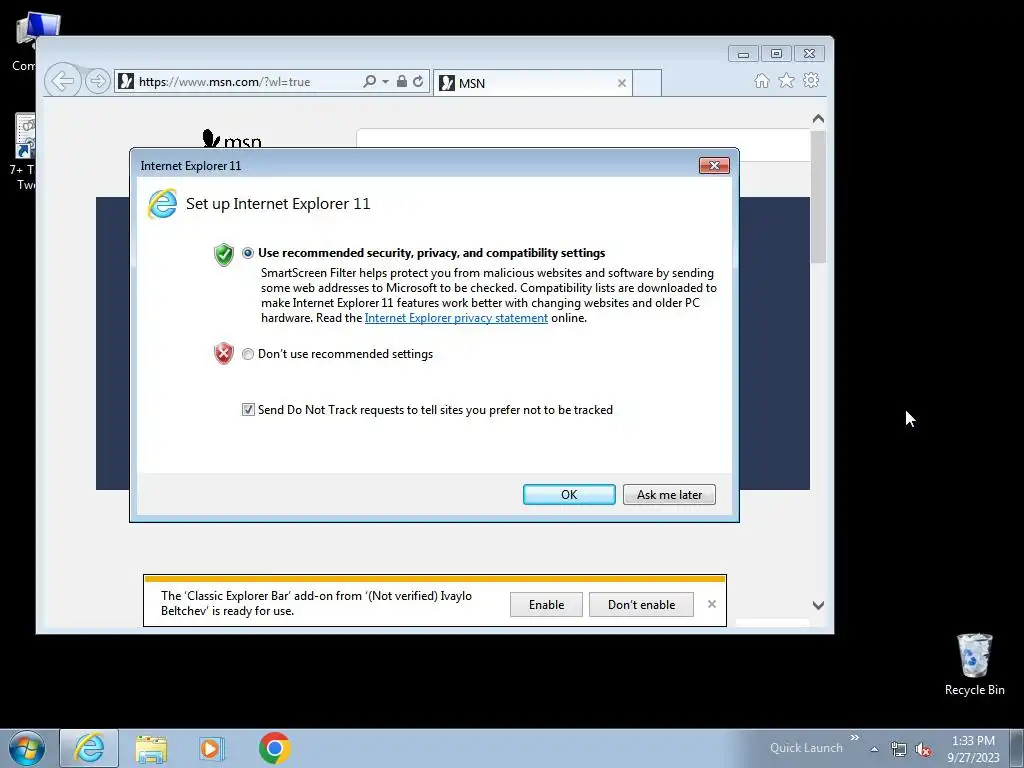The height and width of the screenshot is (768, 1024).
Task: Click the security lock icon in address bar
Action: [402, 81]
